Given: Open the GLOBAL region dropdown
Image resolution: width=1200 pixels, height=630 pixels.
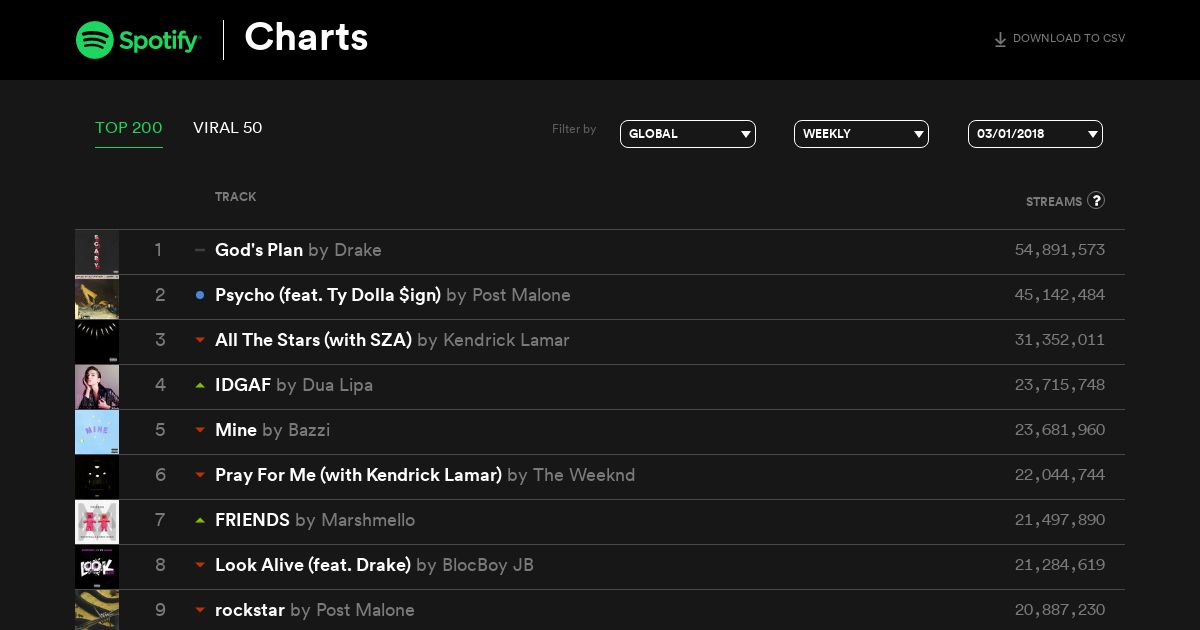Looking at the screenshot, I should point(688,134).
